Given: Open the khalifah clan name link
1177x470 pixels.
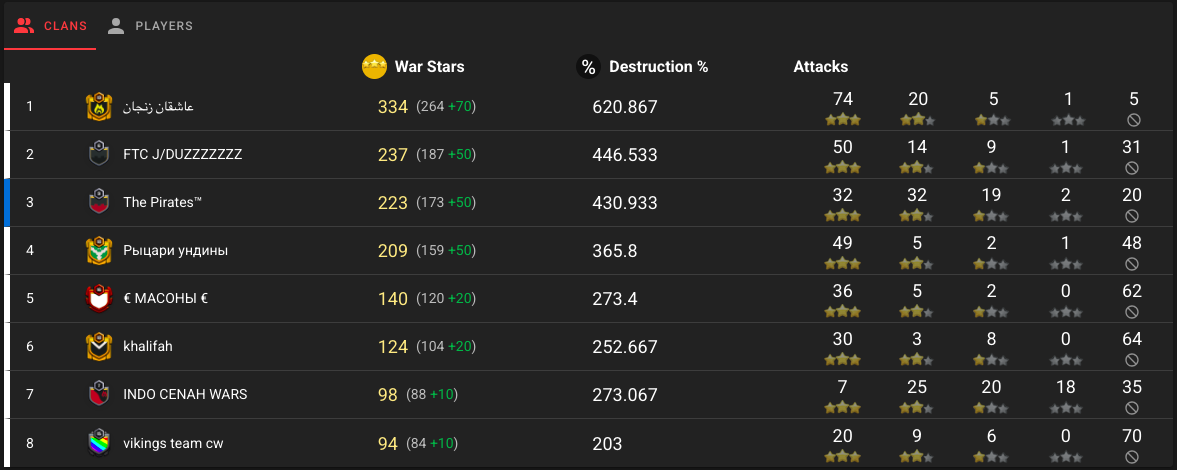Looking at the screenshot, I should 148,346.
